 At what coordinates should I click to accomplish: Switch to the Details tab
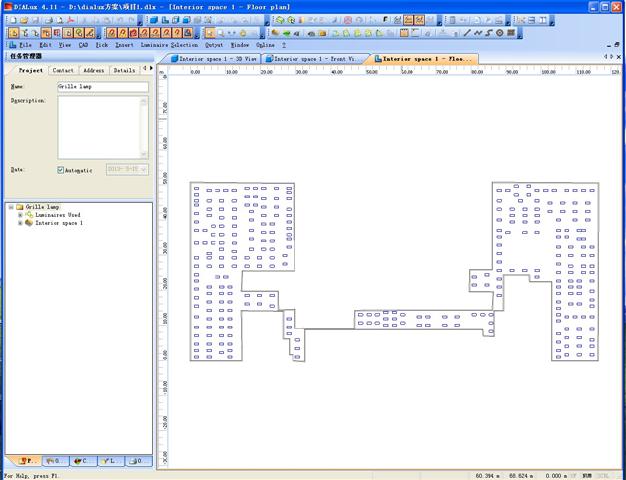[x=124, y=70]
